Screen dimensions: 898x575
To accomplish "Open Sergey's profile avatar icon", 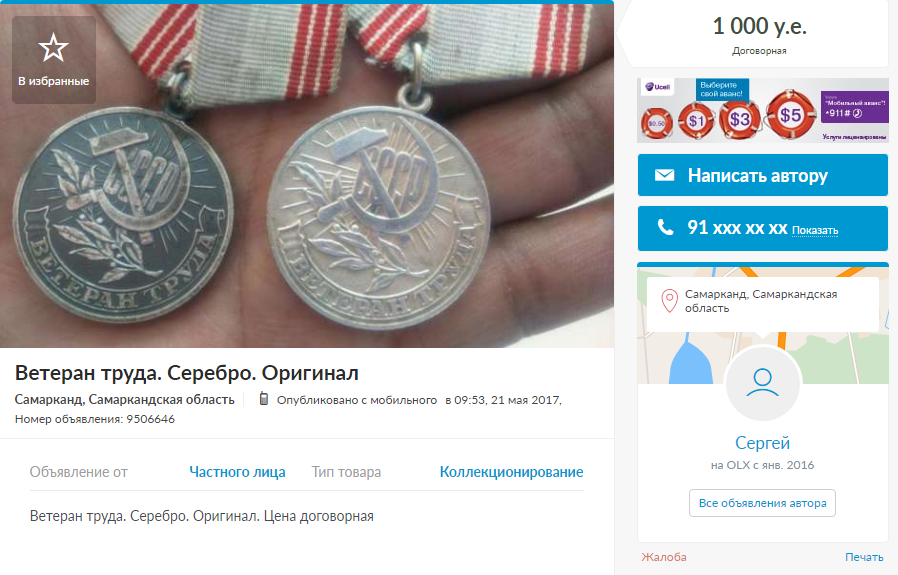I will point(763,384).
